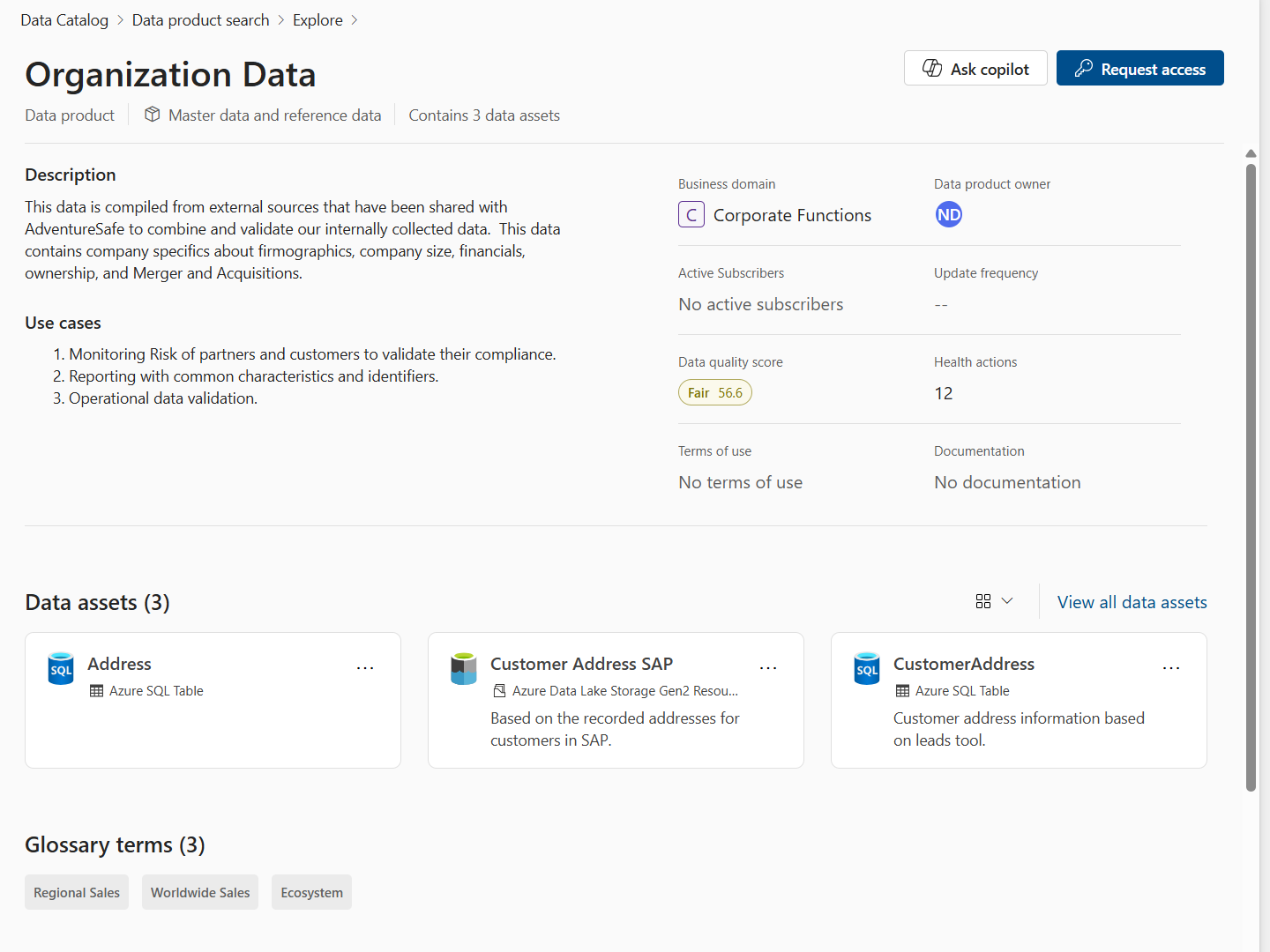Open the ND data product owner avatar
This screenshot has width=1270, height=952.
pyautogui.click(x=949, y=215)
